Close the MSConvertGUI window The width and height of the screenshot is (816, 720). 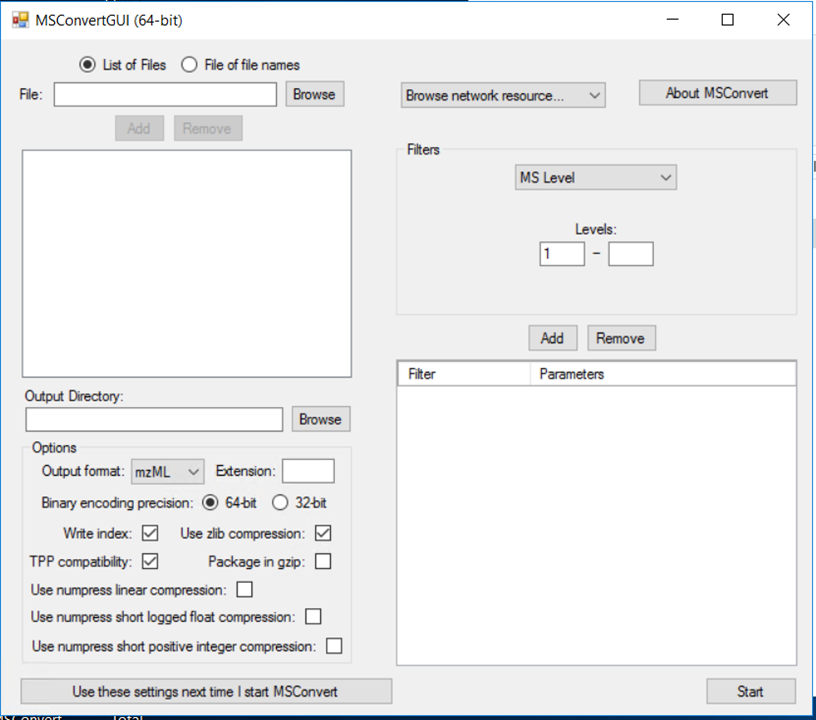click(x=783, y=20)
